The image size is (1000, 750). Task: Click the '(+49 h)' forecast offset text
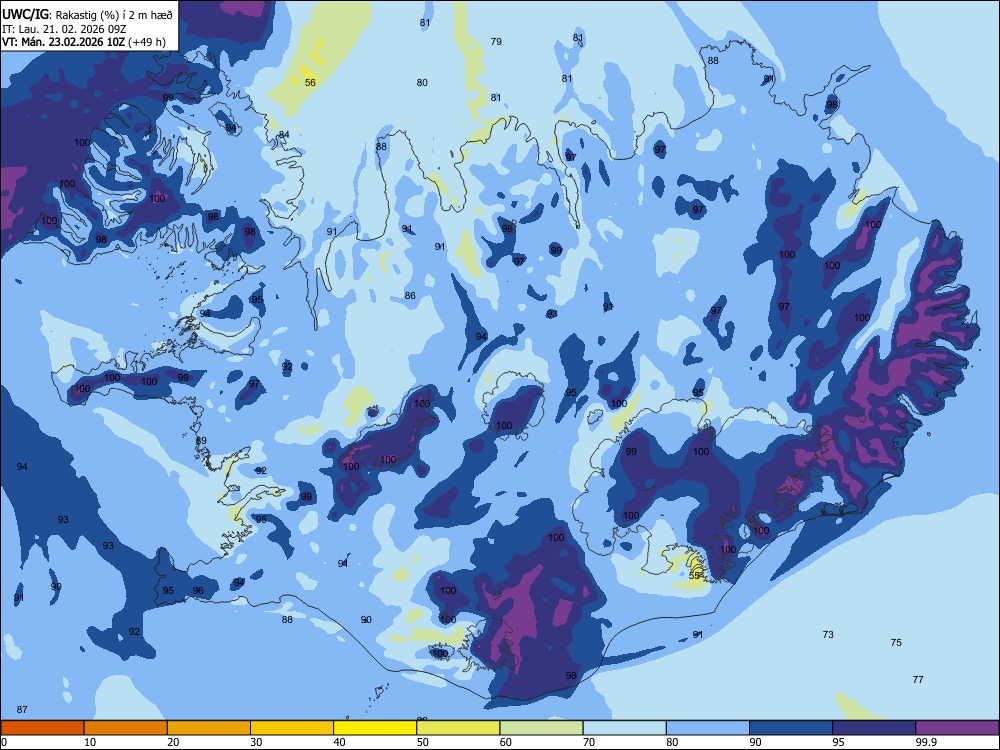tap(147, 42)
